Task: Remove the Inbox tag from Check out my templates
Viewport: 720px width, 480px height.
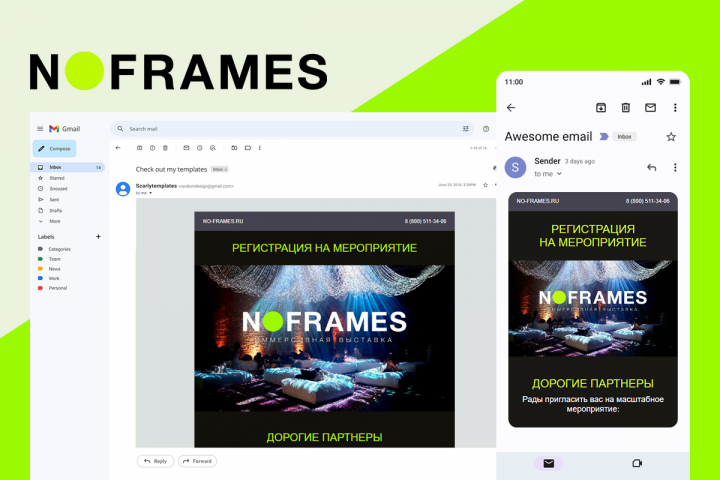Action: [x=226, y=169]
